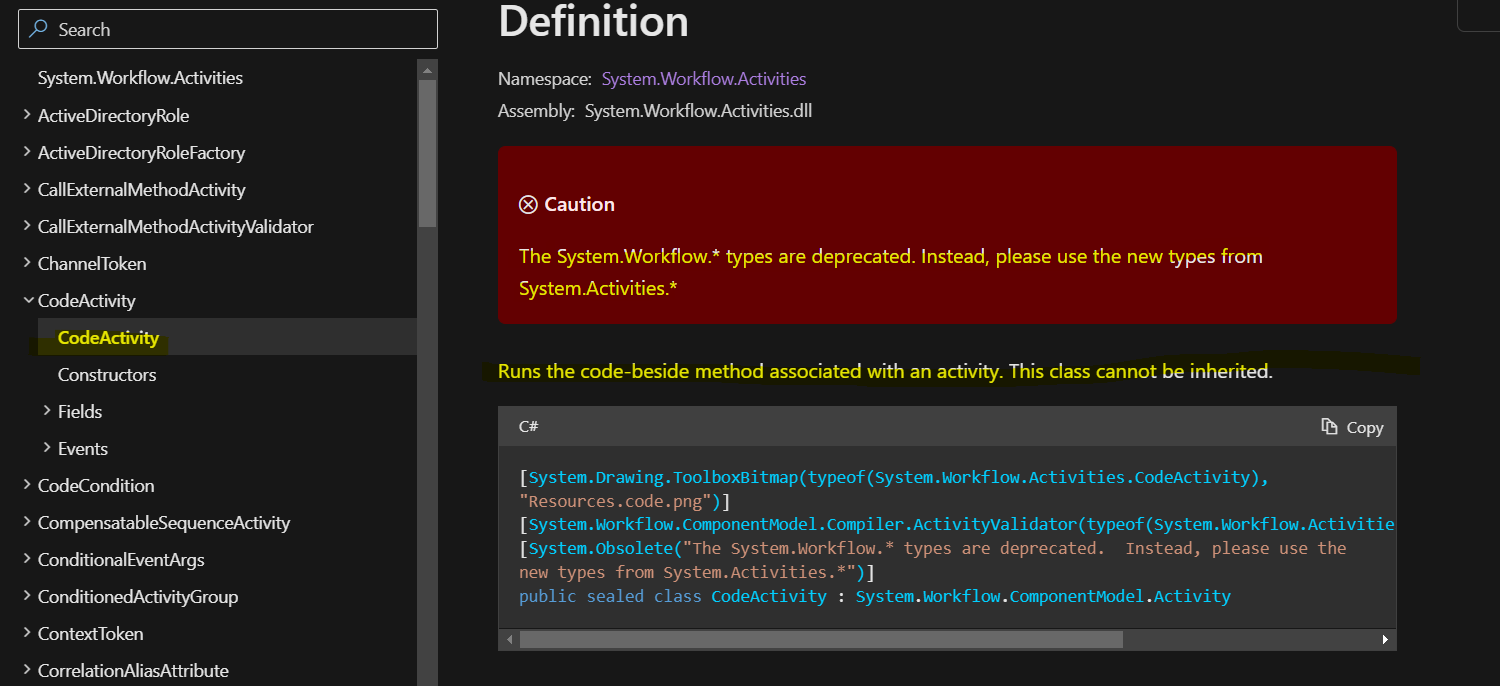1500x686 pixels.
Task: Click the search magnifier icon
Action: (x=38, y=30)
